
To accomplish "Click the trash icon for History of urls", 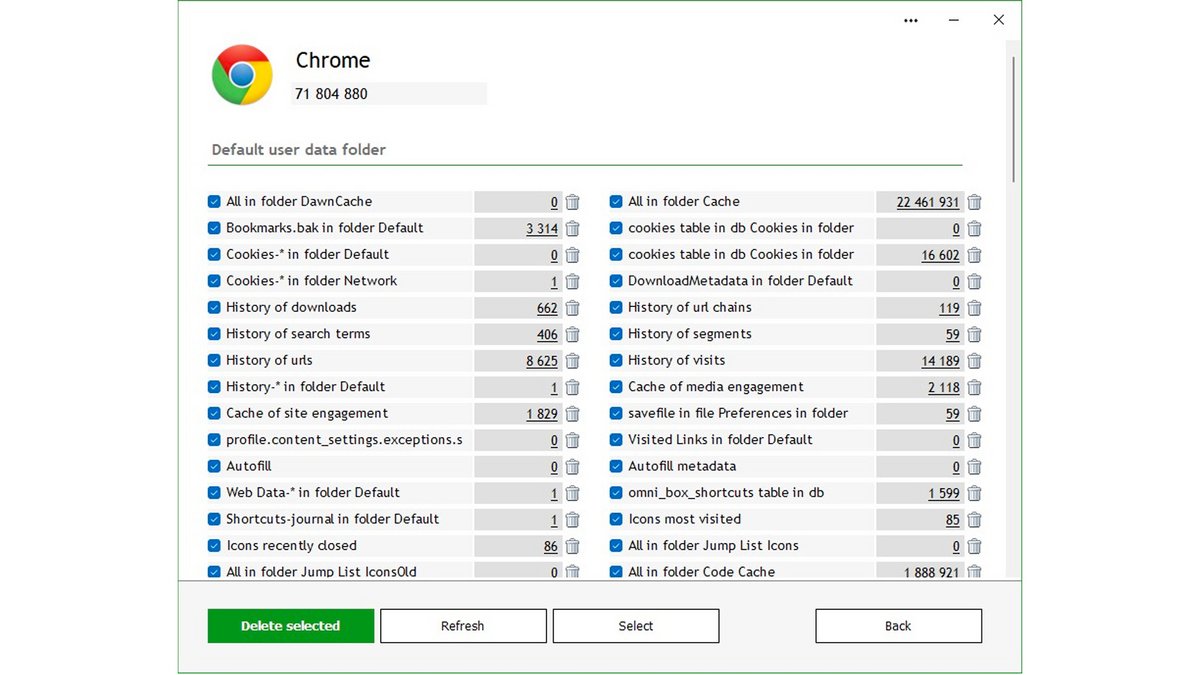I will click(571, 360).
